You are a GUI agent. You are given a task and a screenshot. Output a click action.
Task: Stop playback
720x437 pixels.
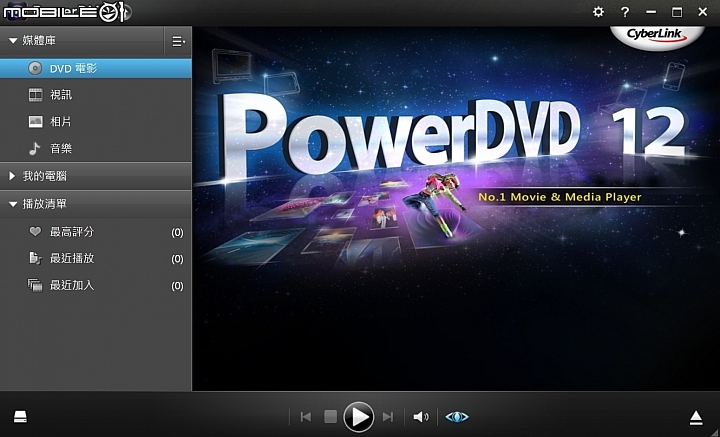(330, 417)
